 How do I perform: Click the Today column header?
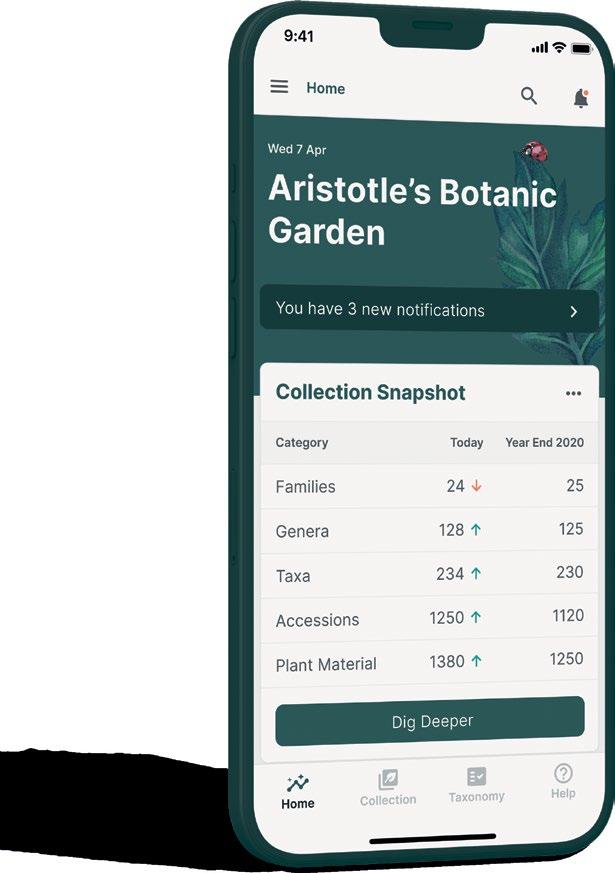[x=466, y=442]
